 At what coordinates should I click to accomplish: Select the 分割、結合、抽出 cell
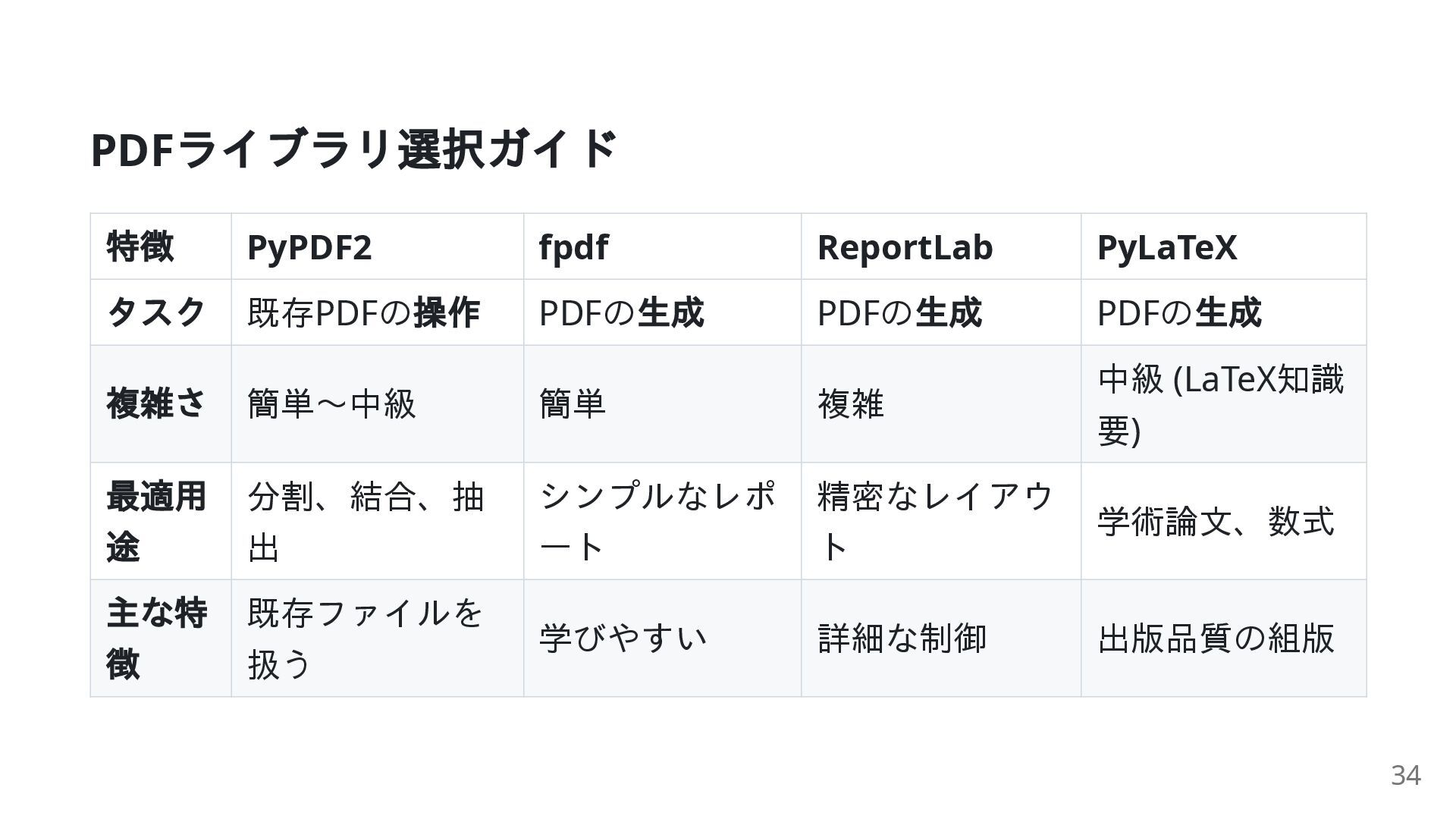click(x=366, y=521)
